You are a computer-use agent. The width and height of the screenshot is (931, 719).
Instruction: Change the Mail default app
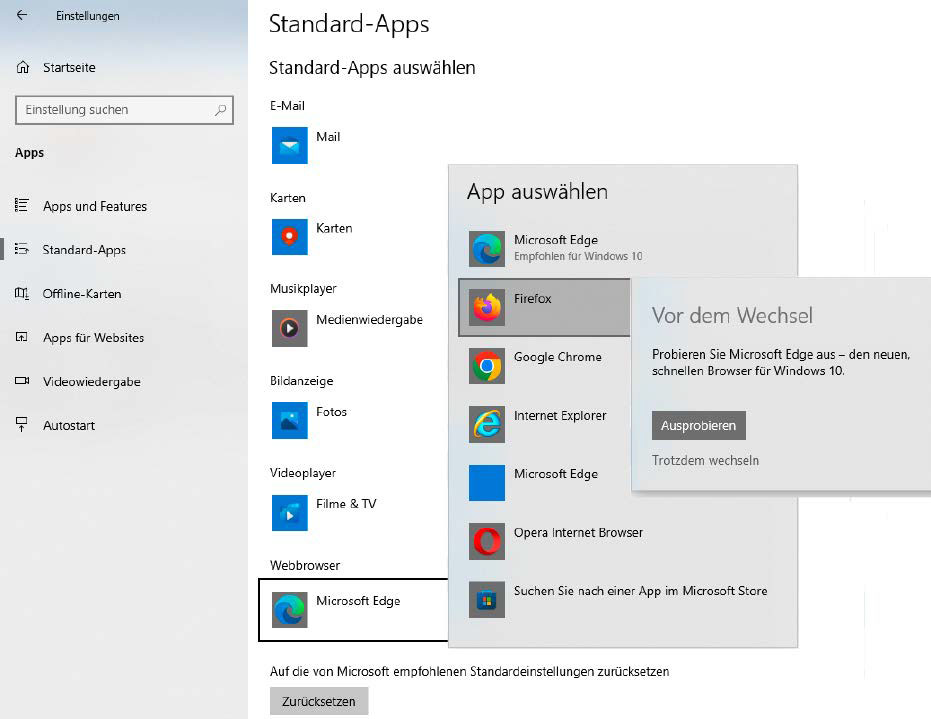coord(328,137)
